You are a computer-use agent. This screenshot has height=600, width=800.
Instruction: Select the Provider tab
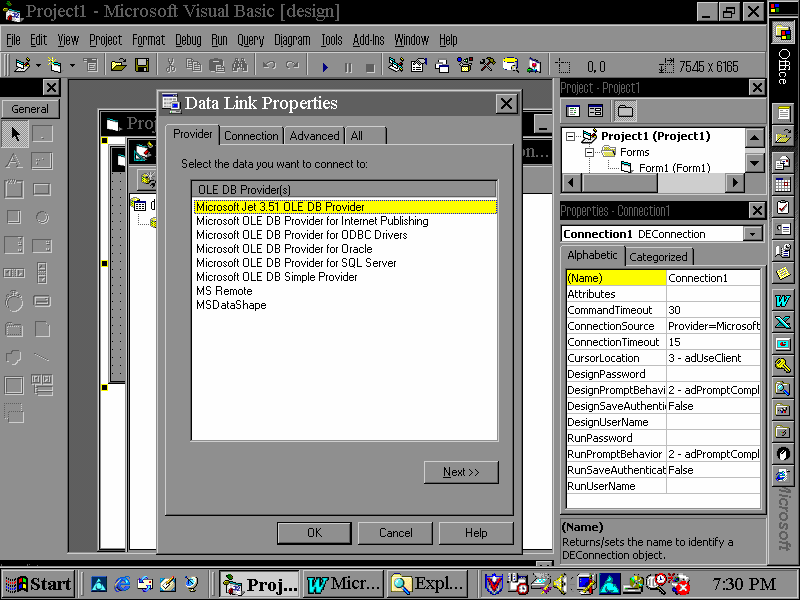click(192, 134)
